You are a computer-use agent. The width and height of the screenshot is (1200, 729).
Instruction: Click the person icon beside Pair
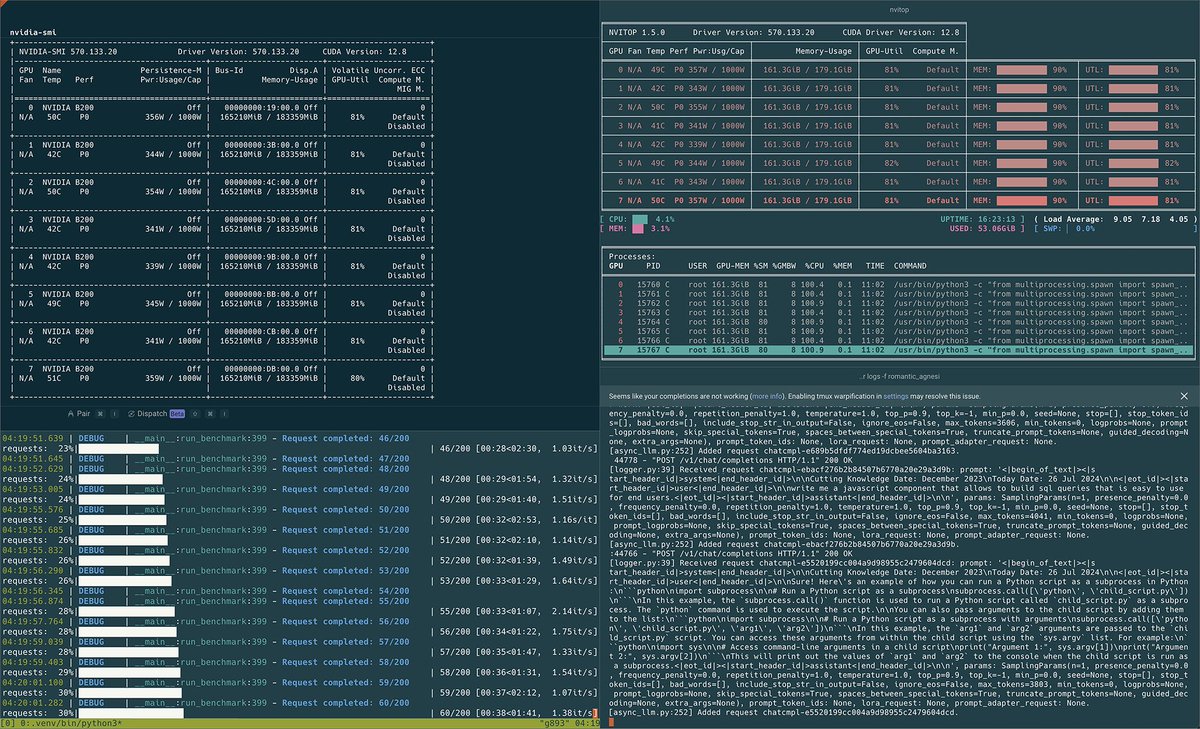pos(71,413)
